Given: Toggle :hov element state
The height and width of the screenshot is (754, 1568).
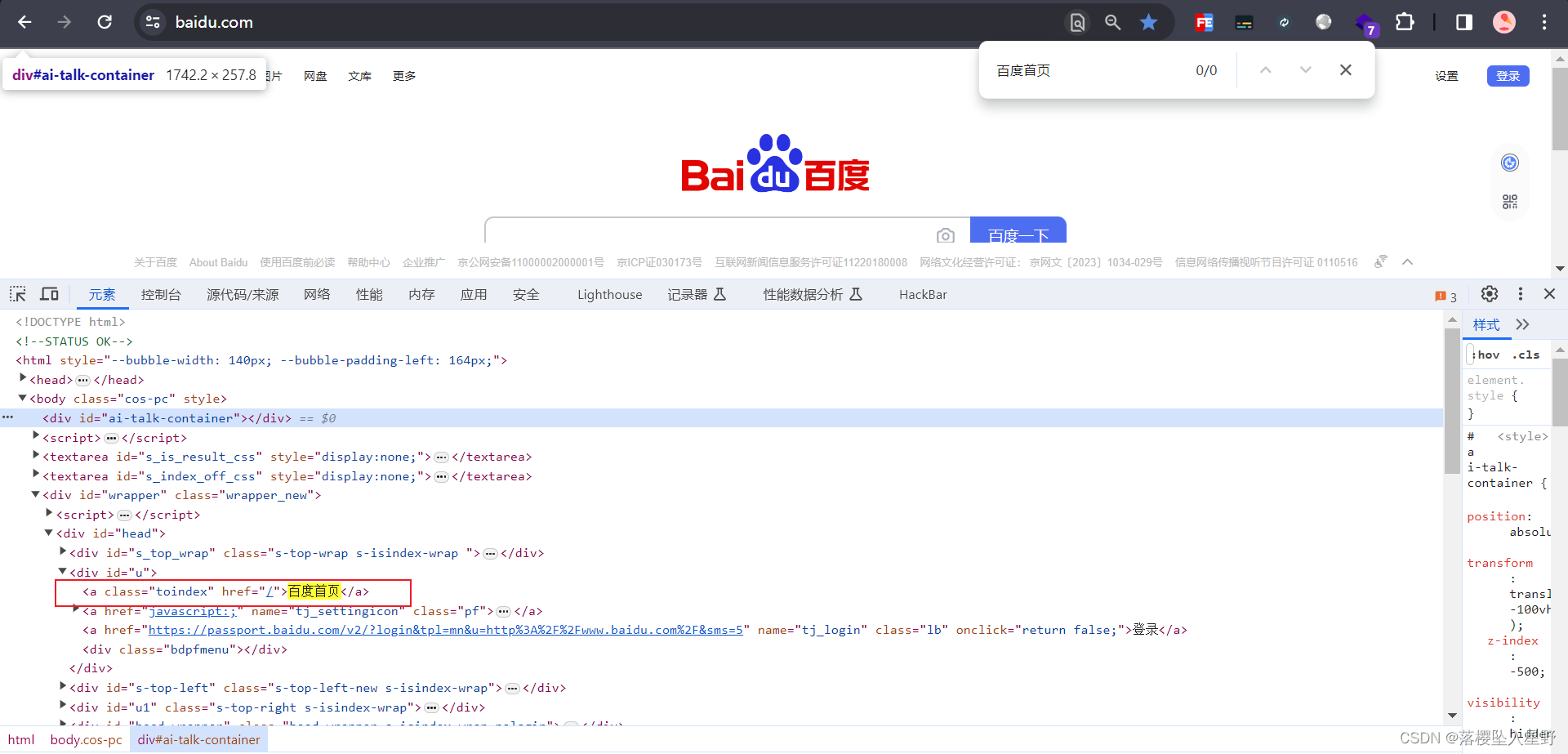Looking at the screenshot, I should coord(1486,355).
